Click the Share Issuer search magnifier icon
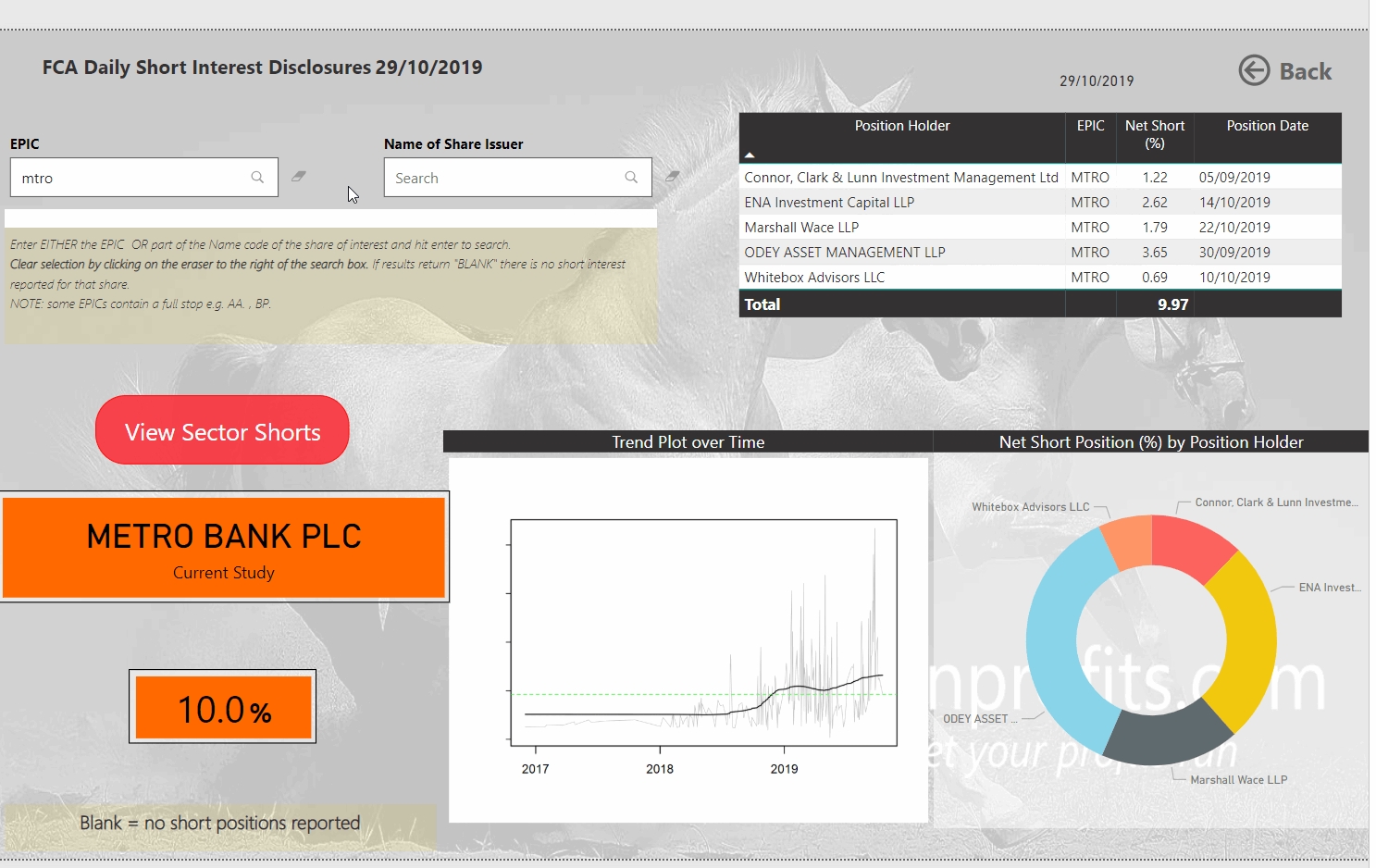The image size is (1376, 868). (631, 177)
